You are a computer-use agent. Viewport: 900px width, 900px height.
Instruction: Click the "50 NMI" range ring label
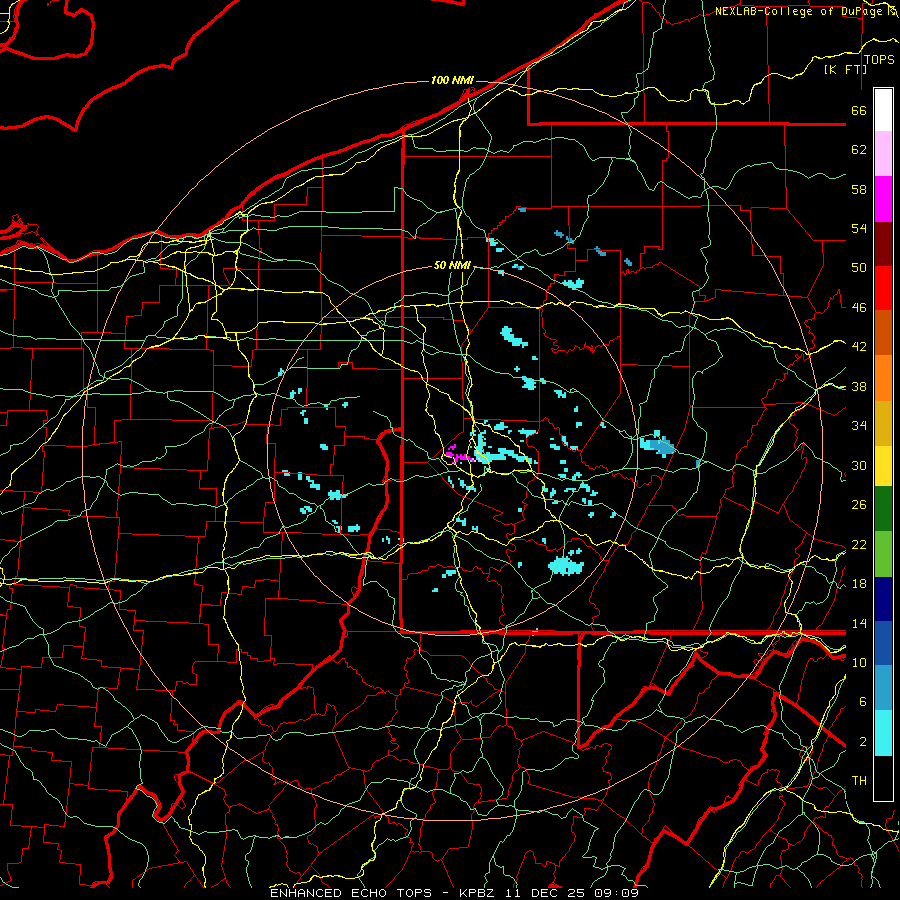click(452, 265)
